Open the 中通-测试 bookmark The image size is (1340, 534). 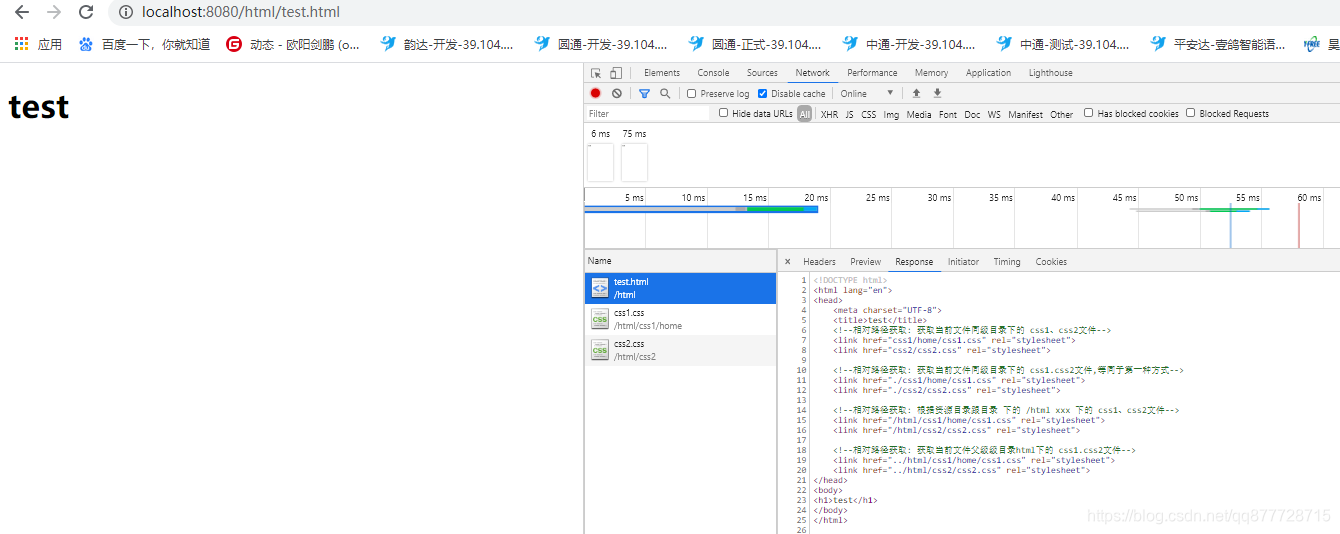click(1063, 44)
